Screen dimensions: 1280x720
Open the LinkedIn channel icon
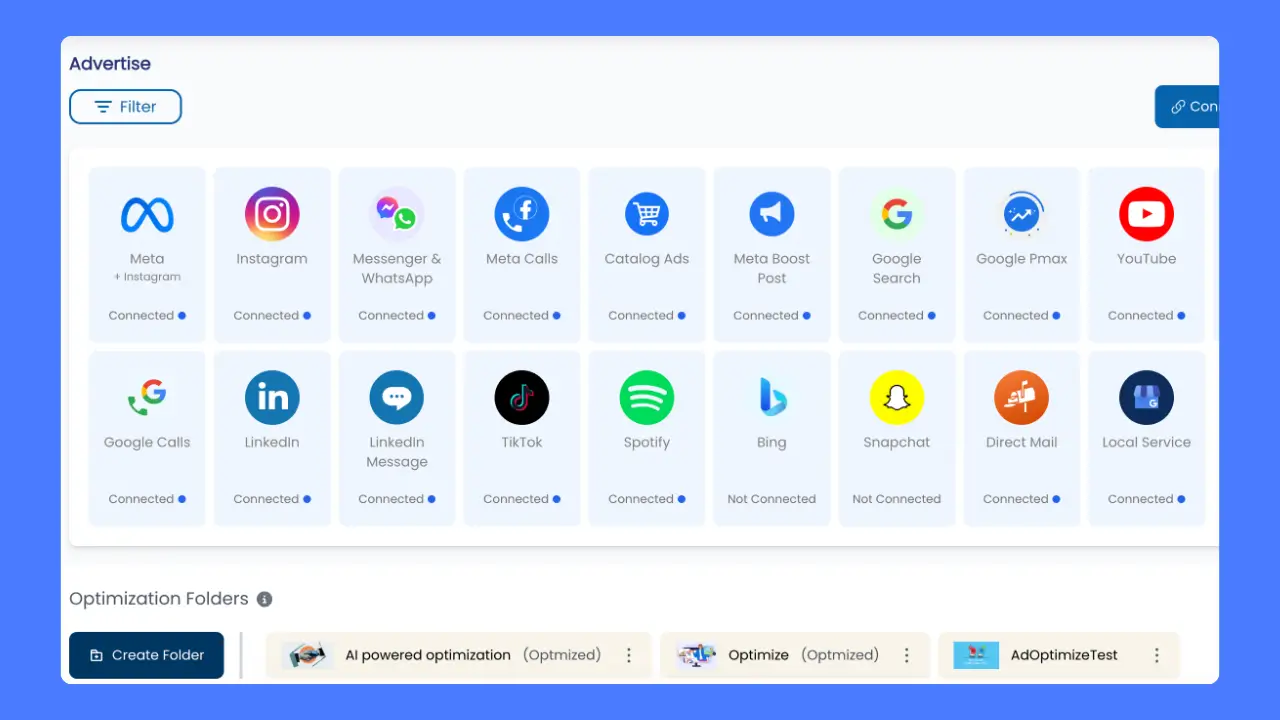coord(272,398)
